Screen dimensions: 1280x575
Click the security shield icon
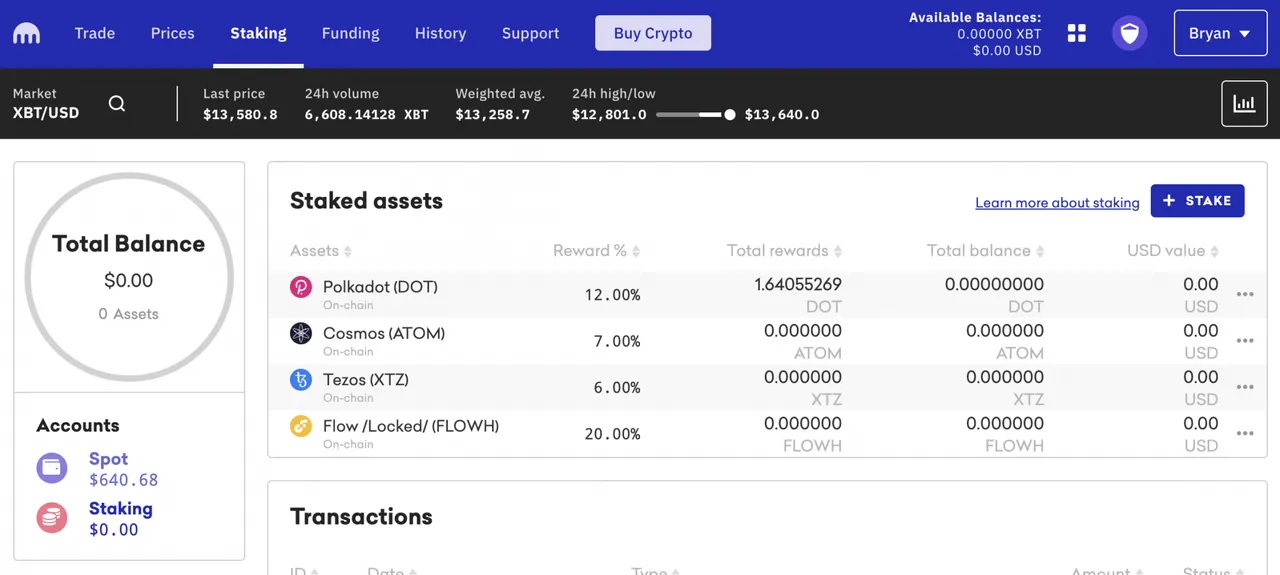tap(1130, 33)
